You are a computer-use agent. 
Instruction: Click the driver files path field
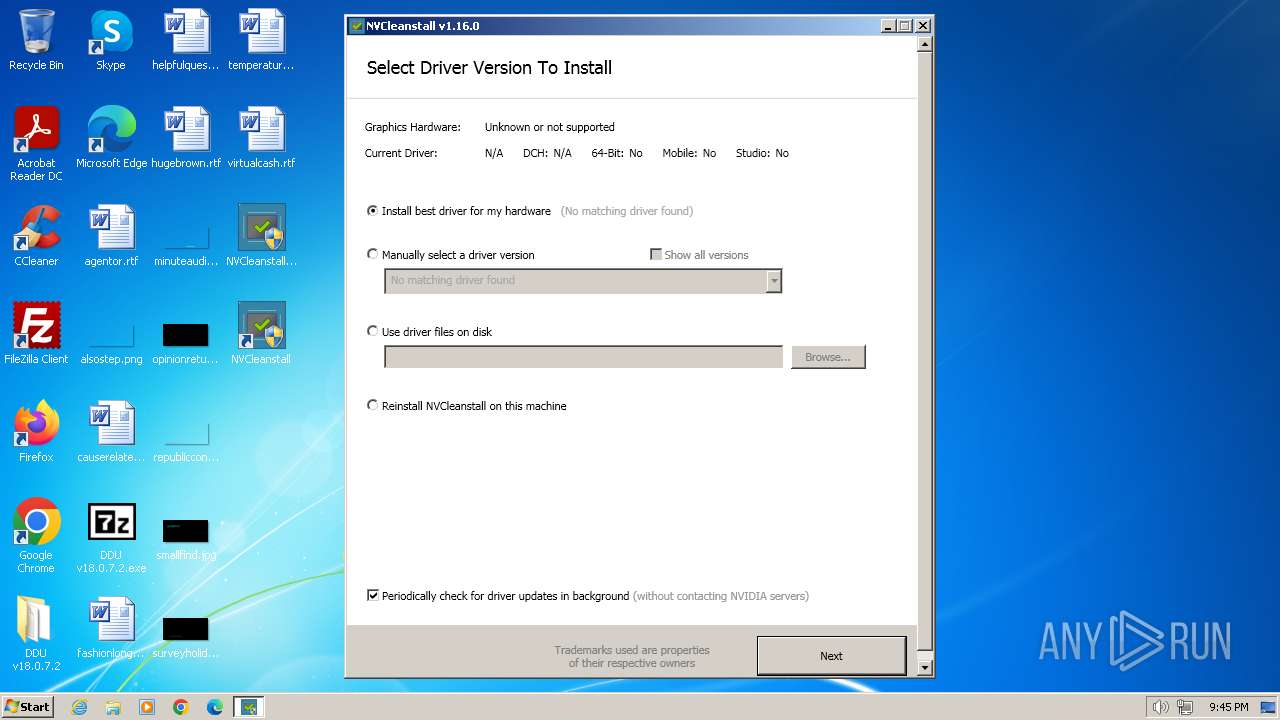(x=583, y=357)
